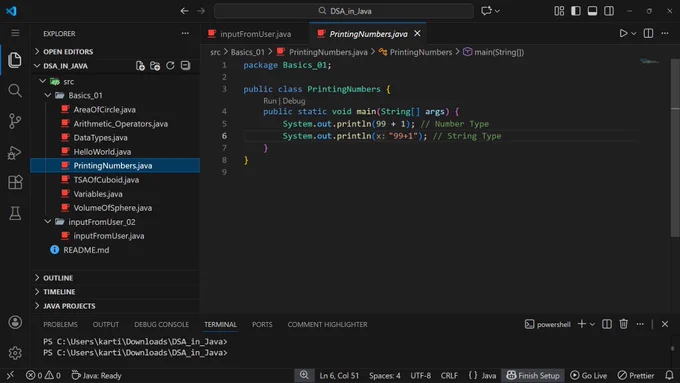Screen dimensions: 680x383
Task: Expand the JAVA PROJECTS section
Action: [37, 306]
